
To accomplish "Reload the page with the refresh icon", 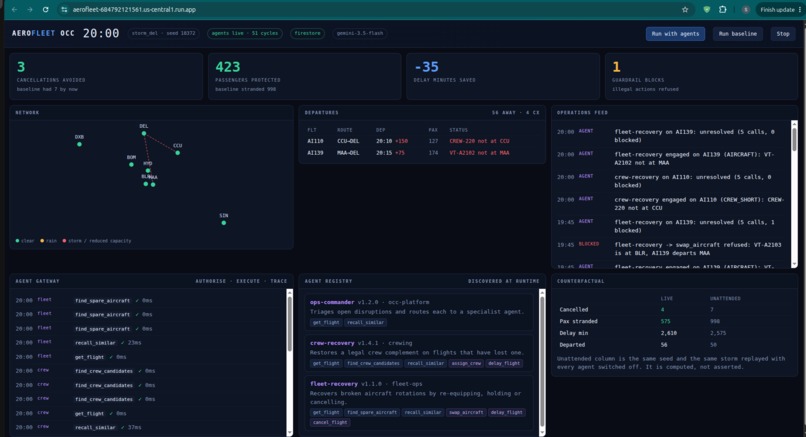I will (45, 9).
